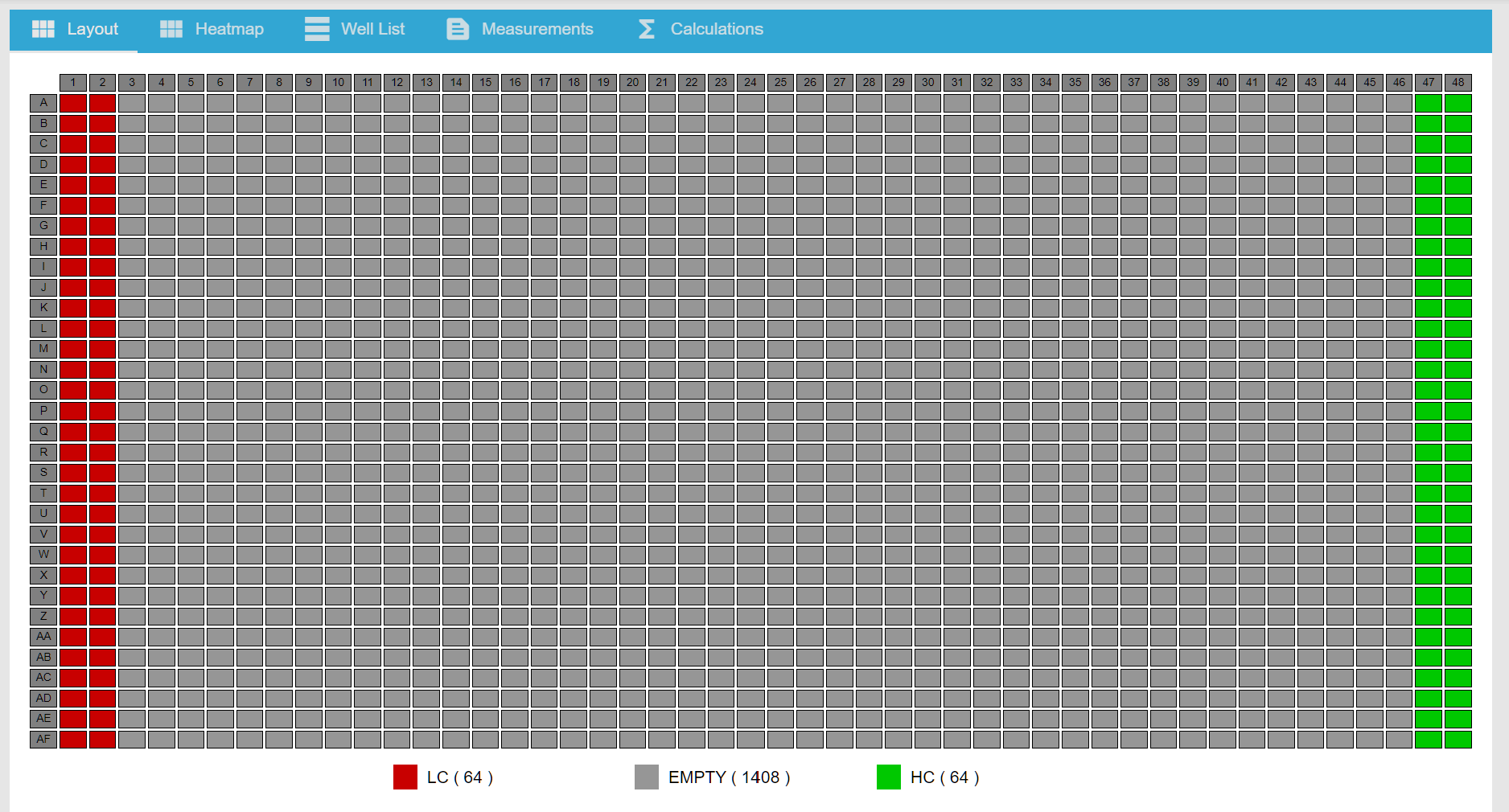Click red LC well A1
The width and height of the screenshot is (1509, 812).
point(73,103)
